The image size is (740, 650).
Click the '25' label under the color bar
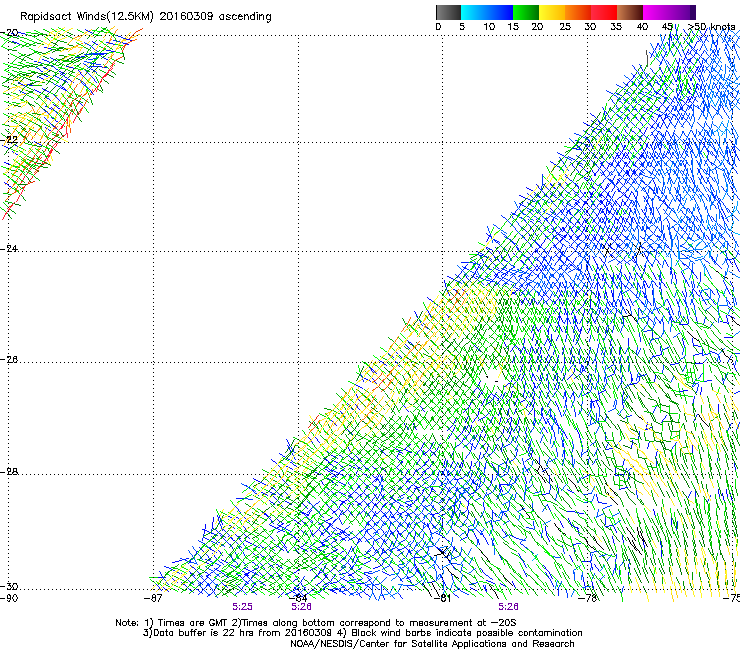point(565,27)
